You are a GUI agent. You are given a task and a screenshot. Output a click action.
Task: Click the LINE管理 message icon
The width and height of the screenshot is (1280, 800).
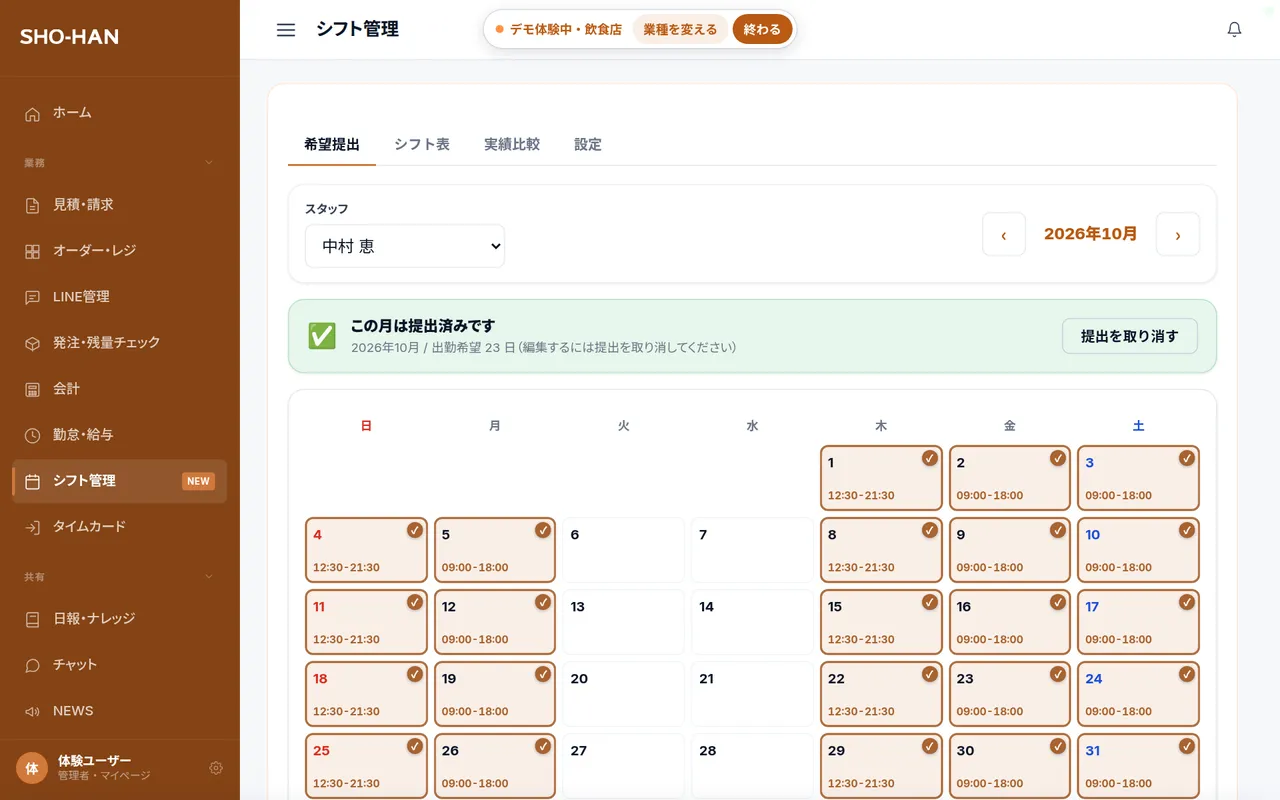click(x=33, y=297)
